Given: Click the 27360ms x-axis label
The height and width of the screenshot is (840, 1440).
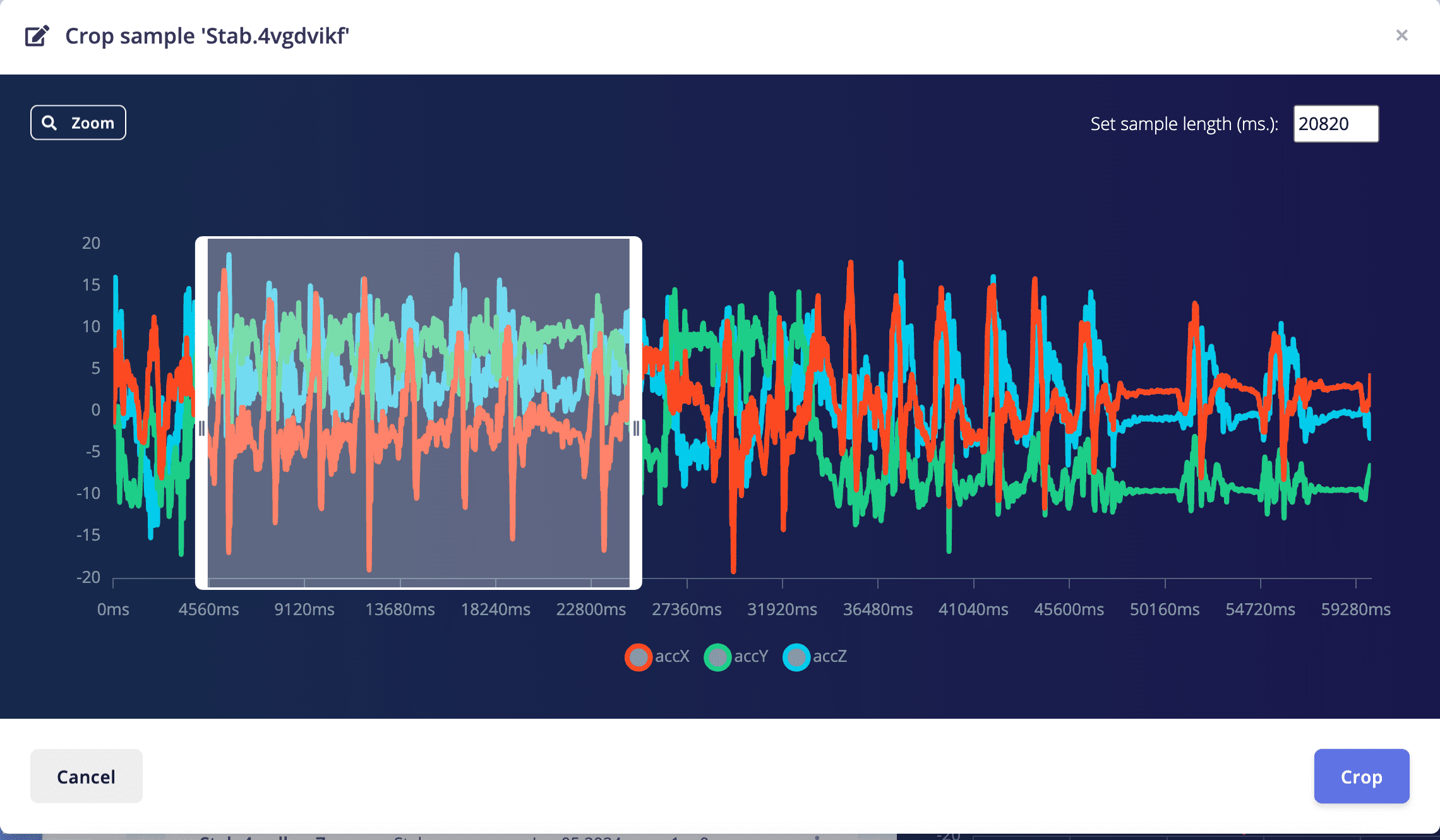Looking at the screenshot, I should [687, 609].
